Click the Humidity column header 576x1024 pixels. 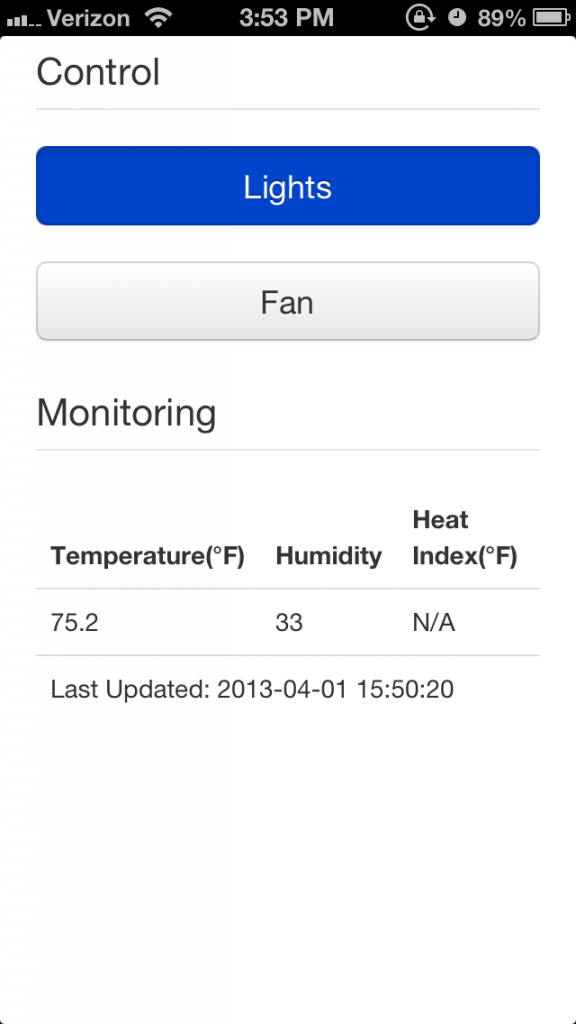pos(328,556)
